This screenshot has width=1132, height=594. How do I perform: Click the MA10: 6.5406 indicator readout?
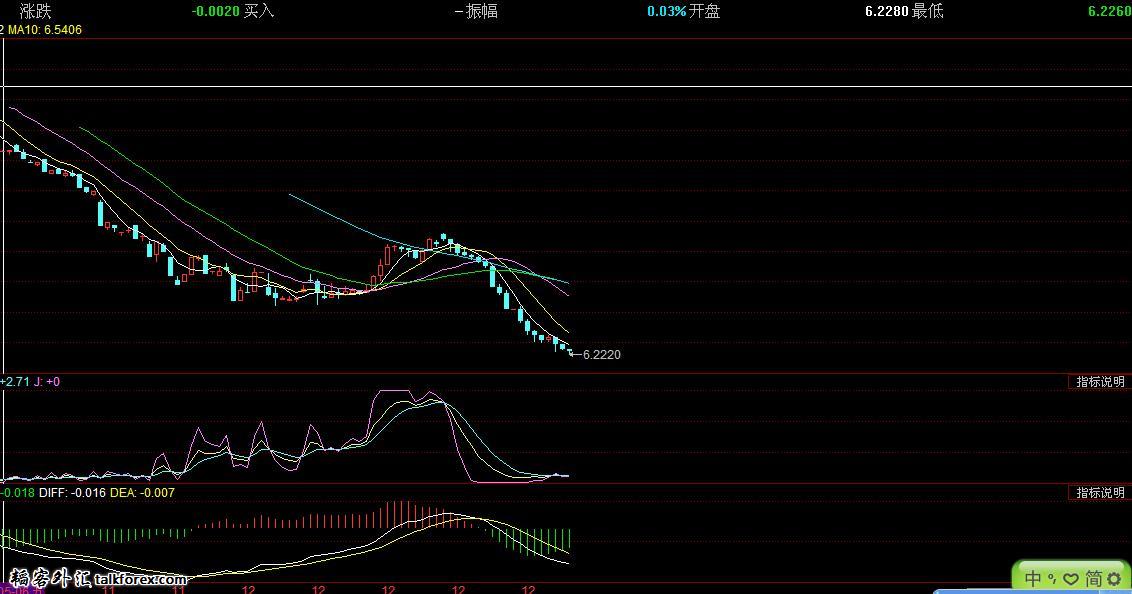point(45,30)
